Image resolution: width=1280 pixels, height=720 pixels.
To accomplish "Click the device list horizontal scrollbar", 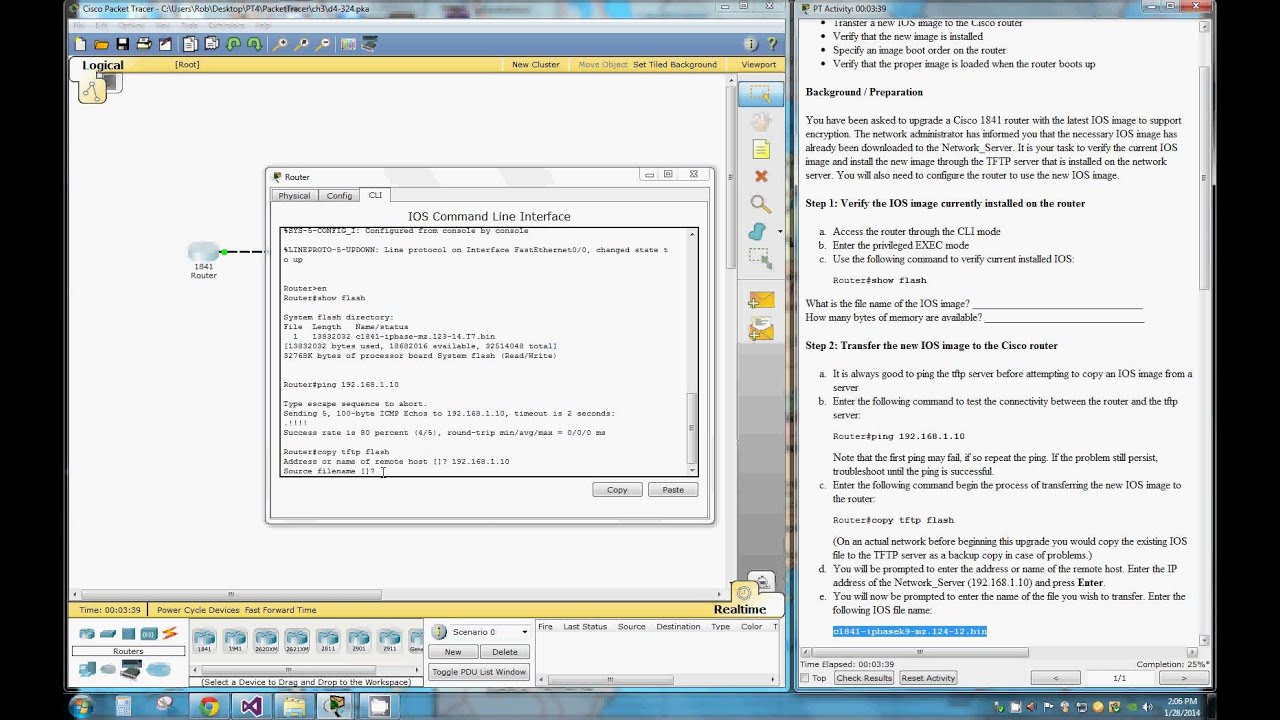I will click(x=290, y=671).
